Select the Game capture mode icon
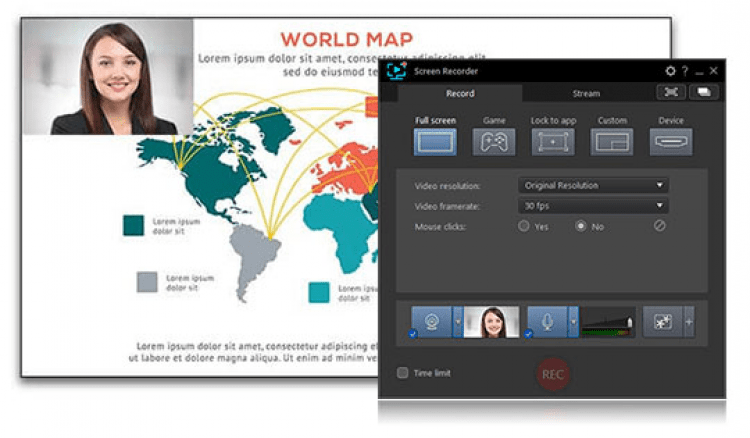Image resolution: width=750 pixels, height=438 pixels. [x=494, y=142]
